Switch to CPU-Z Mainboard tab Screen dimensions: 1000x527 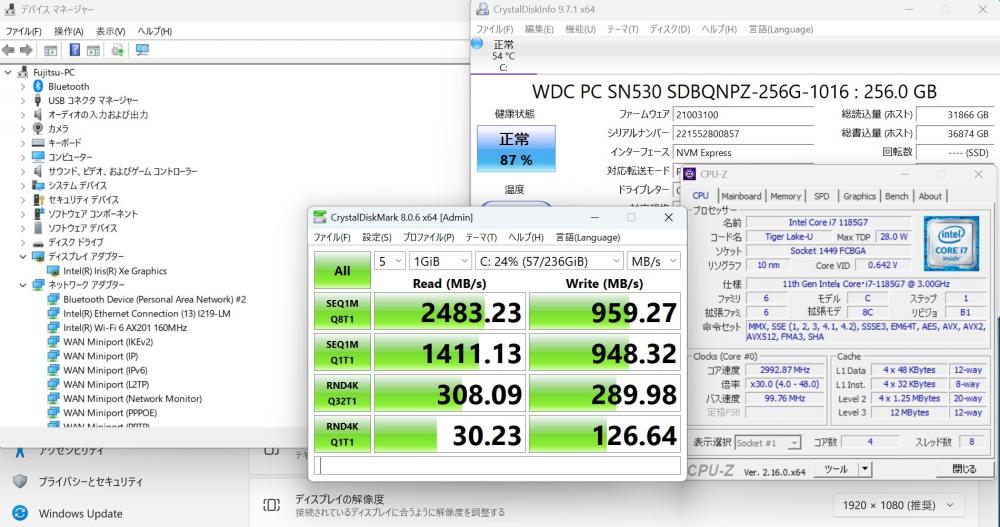point(741,197)
